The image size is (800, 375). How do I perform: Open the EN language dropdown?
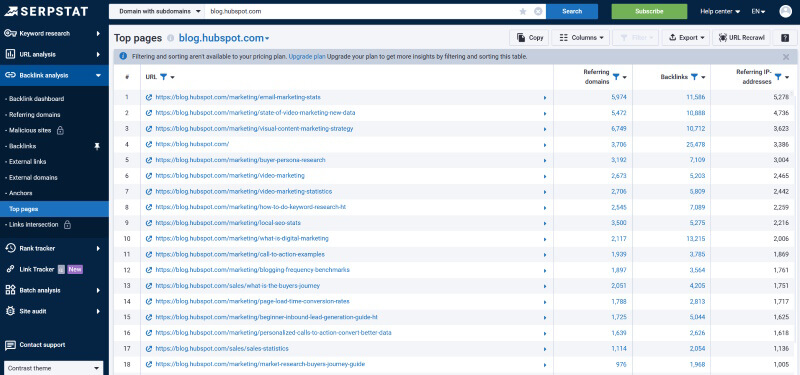click(758, 11)
